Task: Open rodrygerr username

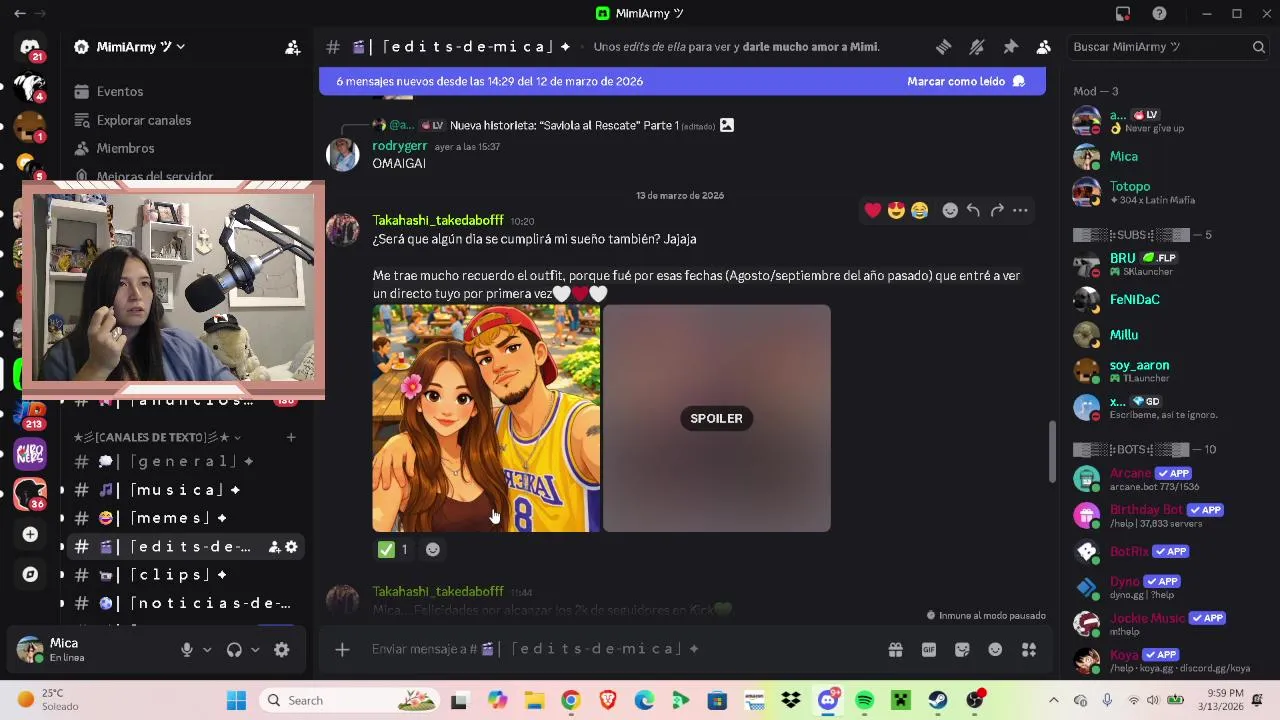Action: coord(399,146)
